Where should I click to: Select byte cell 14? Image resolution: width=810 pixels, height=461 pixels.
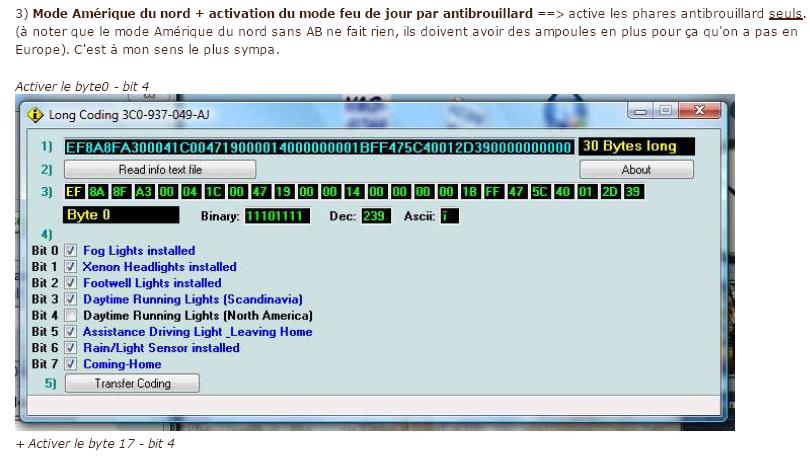point(353,192)
